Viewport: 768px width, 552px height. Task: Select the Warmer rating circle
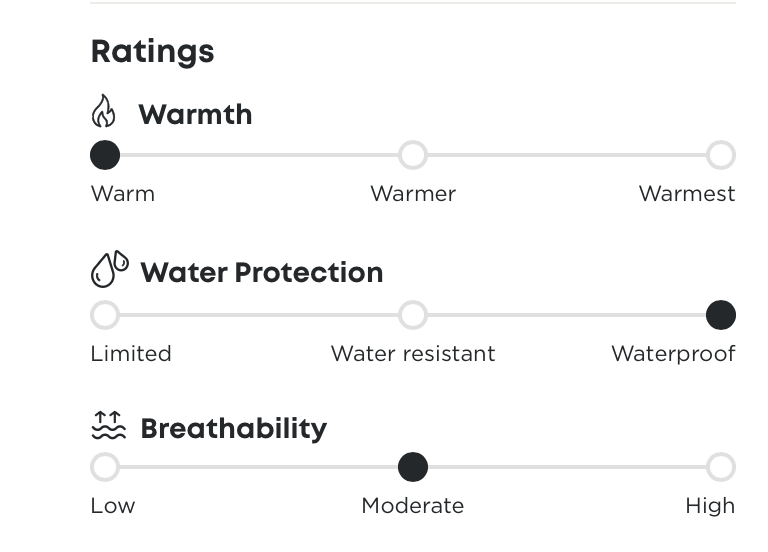[413, 155]
